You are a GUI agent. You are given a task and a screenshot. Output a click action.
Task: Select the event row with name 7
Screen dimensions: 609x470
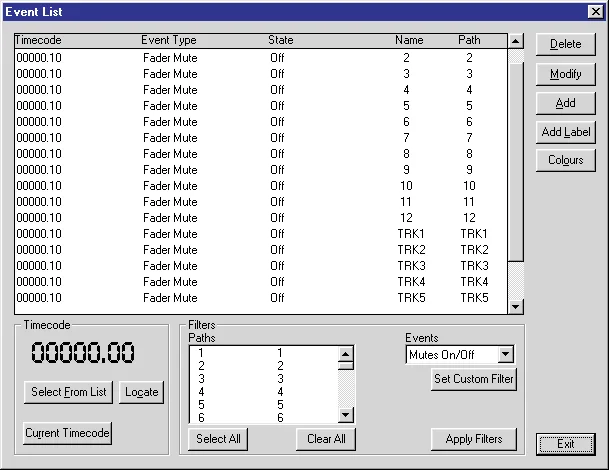tap(261, 138)
